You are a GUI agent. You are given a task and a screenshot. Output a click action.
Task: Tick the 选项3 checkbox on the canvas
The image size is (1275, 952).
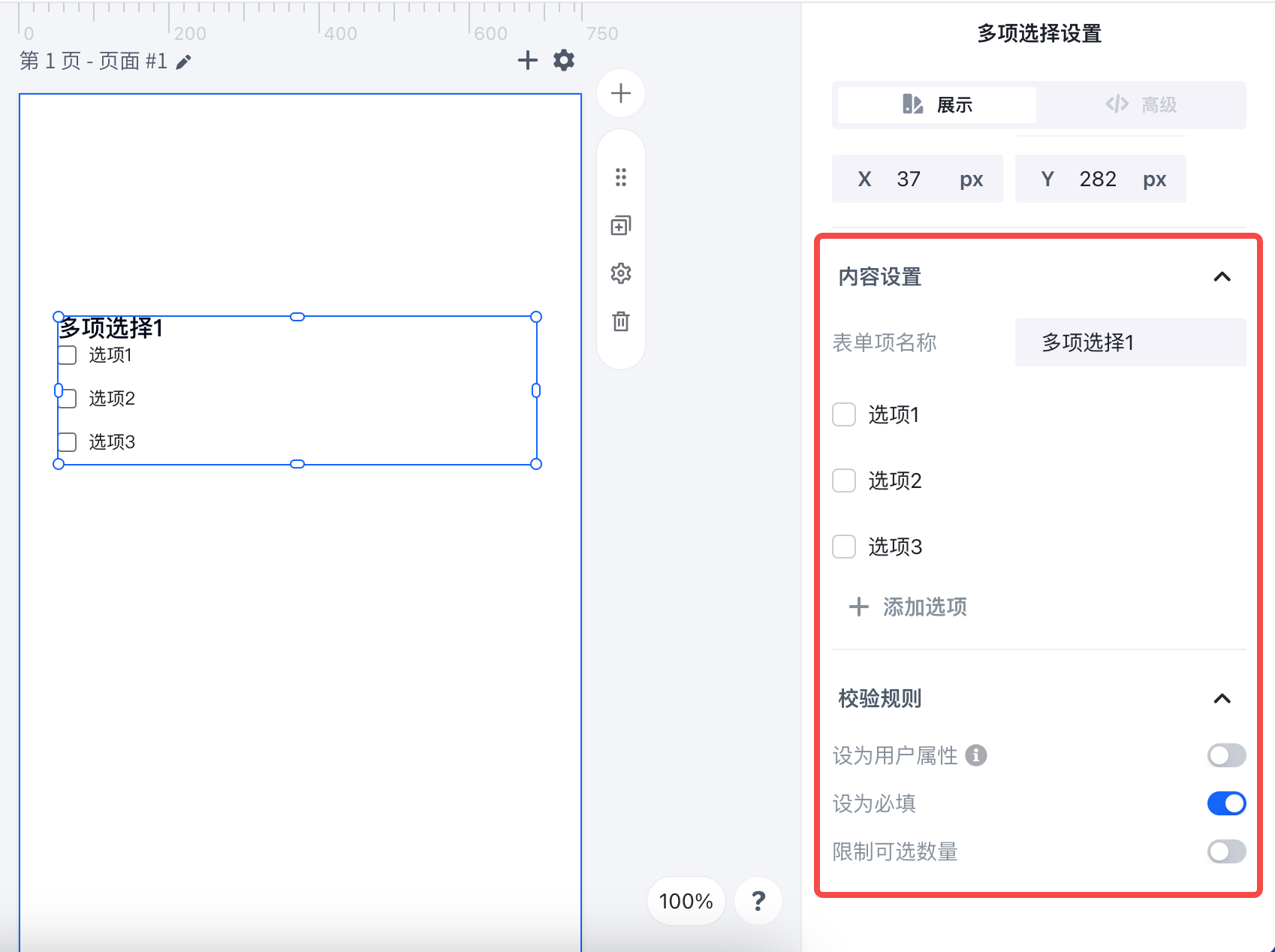coord(68,442)
